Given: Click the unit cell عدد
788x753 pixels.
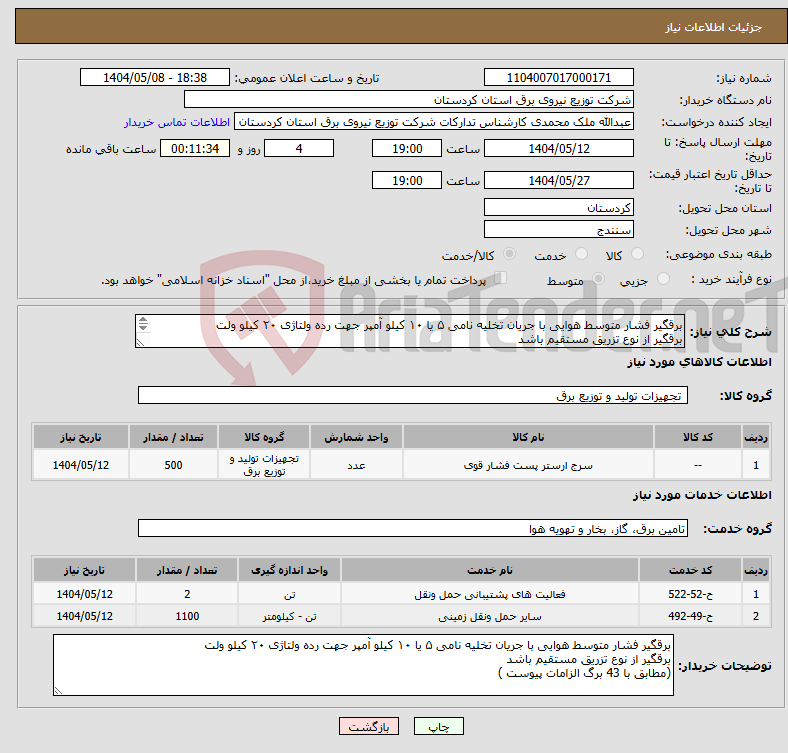Looking at the screenshot, I should coord(356,465).
